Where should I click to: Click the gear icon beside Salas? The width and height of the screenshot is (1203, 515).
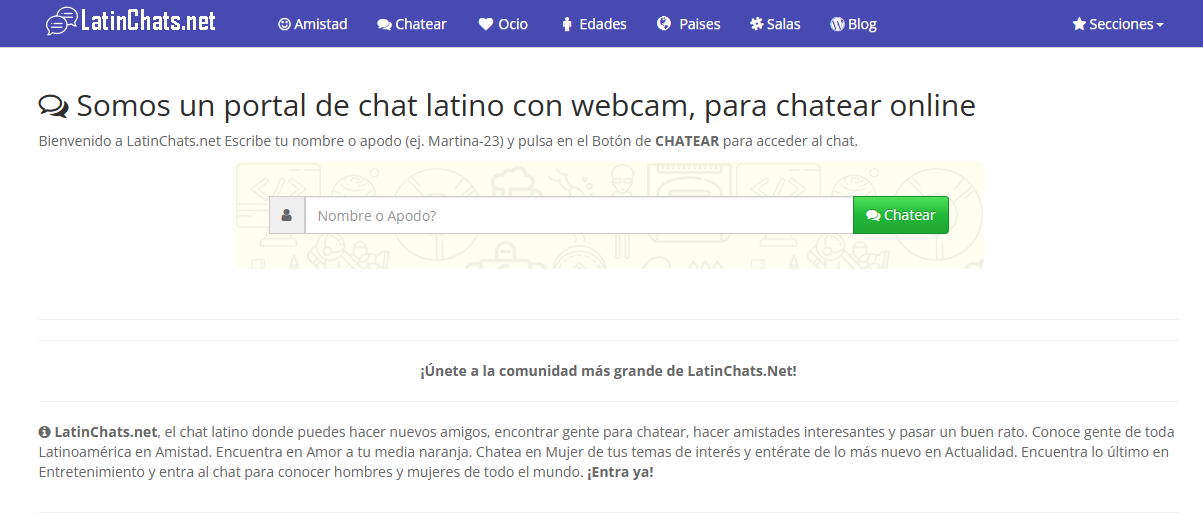click(x=756, y=24)
